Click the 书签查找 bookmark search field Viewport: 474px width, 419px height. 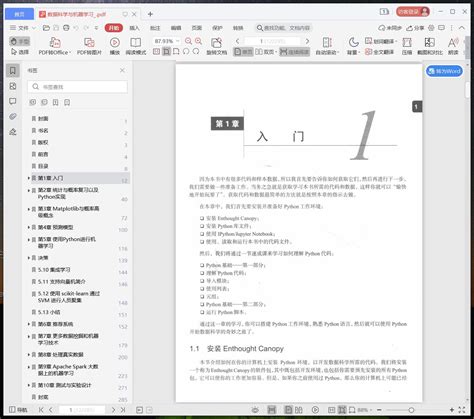point(77,87)
